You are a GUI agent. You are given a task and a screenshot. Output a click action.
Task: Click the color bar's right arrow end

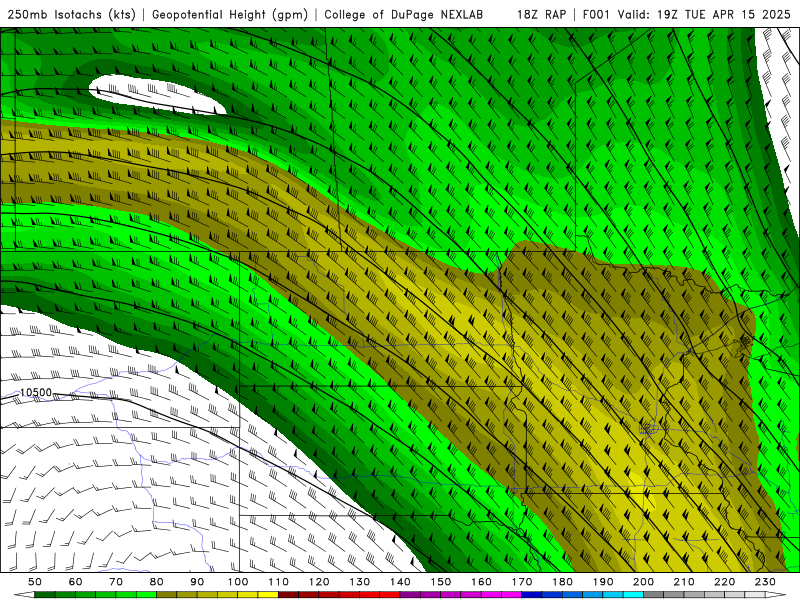click(776, 595)
